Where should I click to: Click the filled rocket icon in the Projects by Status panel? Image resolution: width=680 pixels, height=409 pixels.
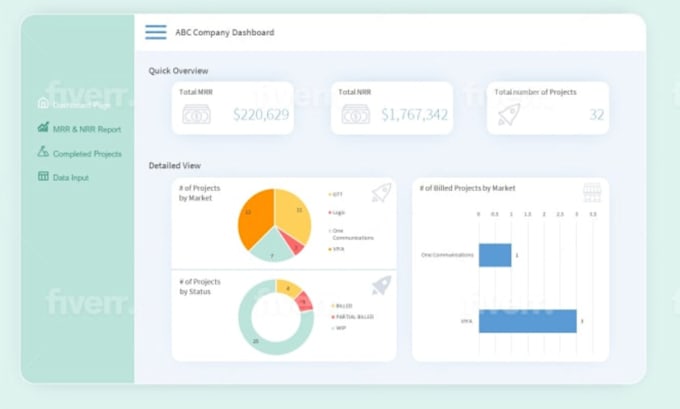click(x=382, y=285)
